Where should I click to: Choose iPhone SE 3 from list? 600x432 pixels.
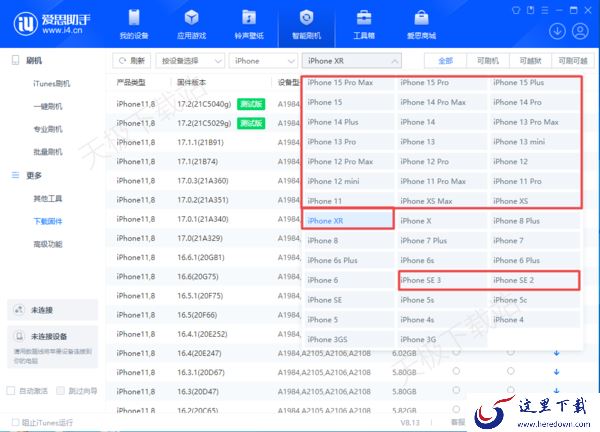tap(442, 280)
